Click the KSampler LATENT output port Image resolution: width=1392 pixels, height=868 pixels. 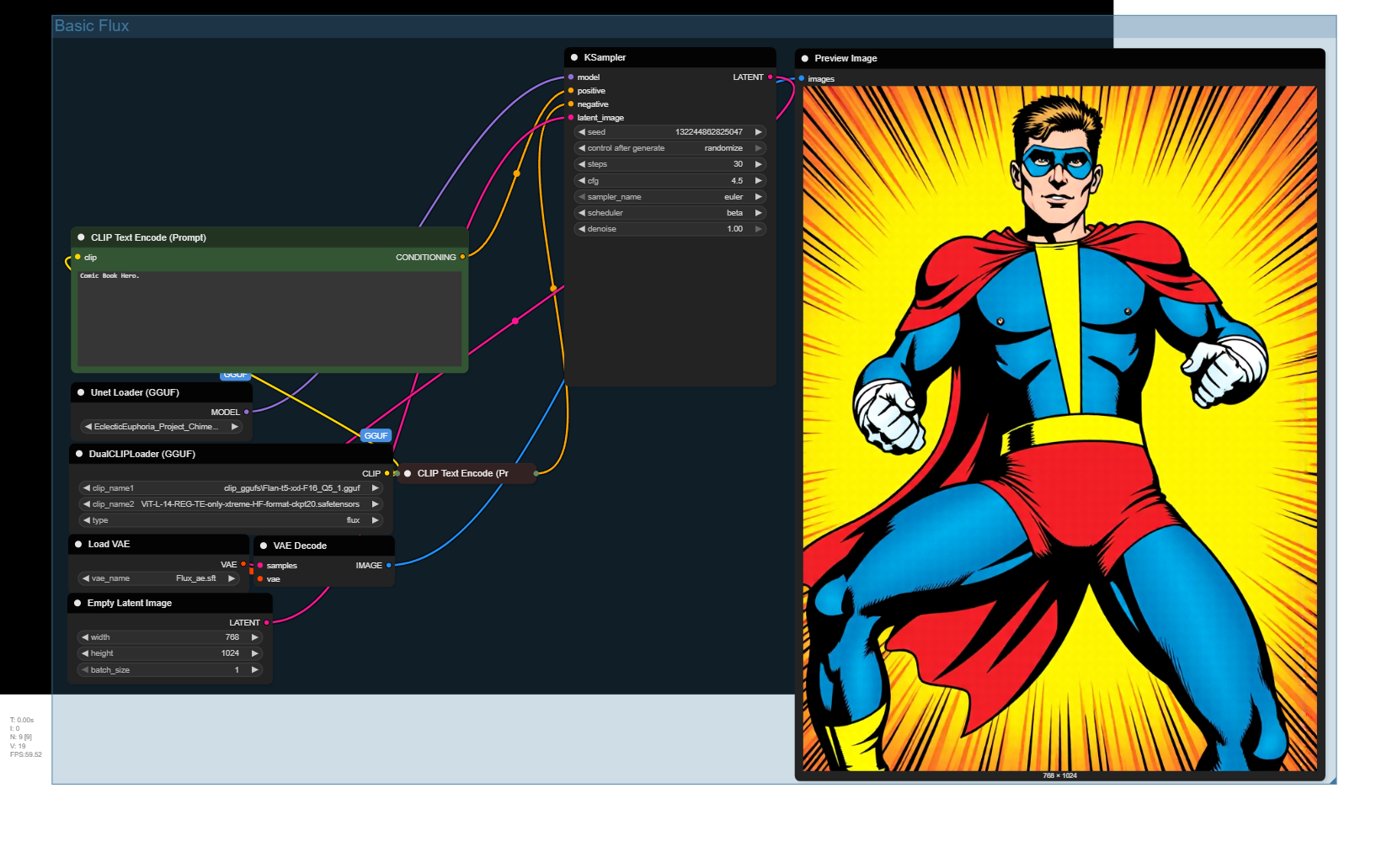click(x=770, y=77)
